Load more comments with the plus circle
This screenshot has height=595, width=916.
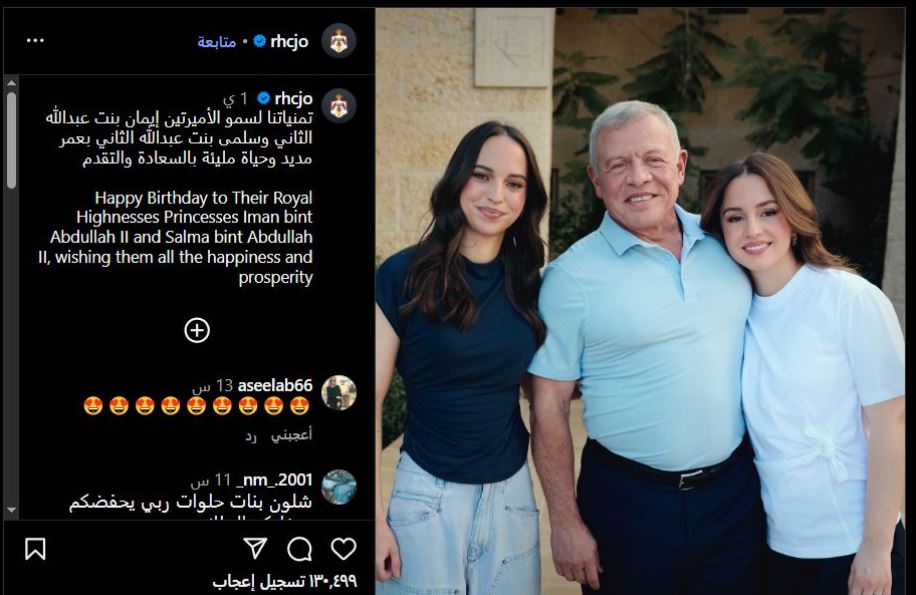[197, 330]
